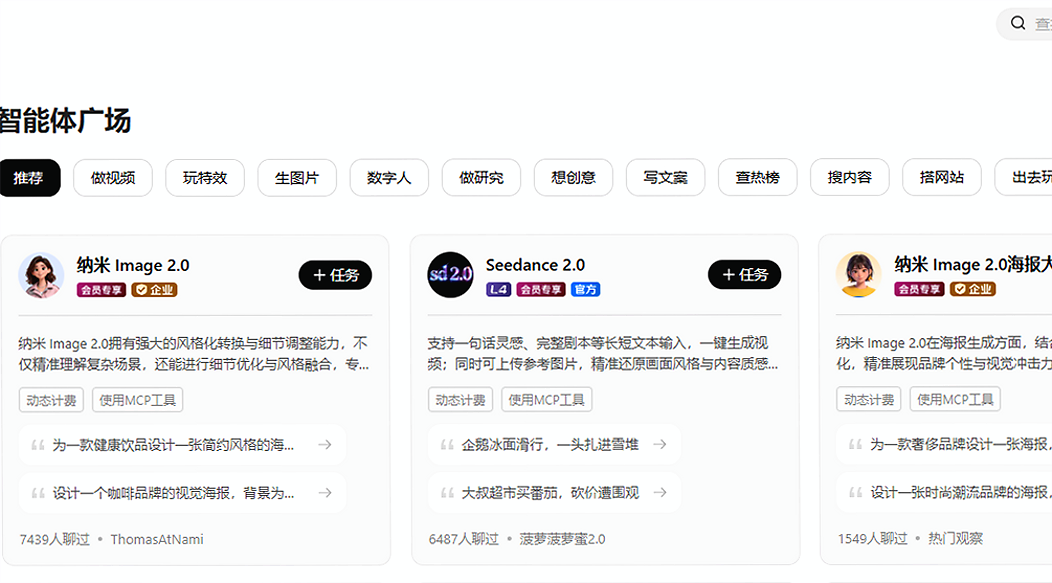Choose prompt 为一款奢侈品牌设计一张海报
1052x583 pixels.
pyautogui.click(x=944, y=444)
